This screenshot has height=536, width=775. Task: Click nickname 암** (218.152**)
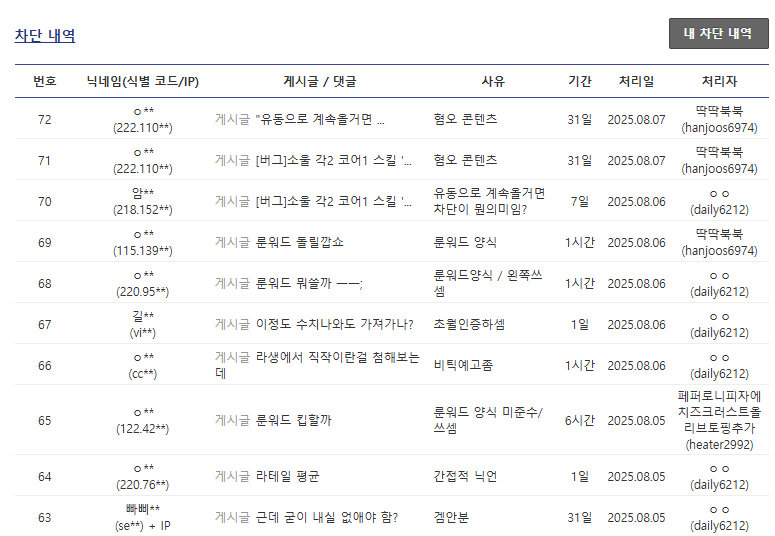pos(143,201)
